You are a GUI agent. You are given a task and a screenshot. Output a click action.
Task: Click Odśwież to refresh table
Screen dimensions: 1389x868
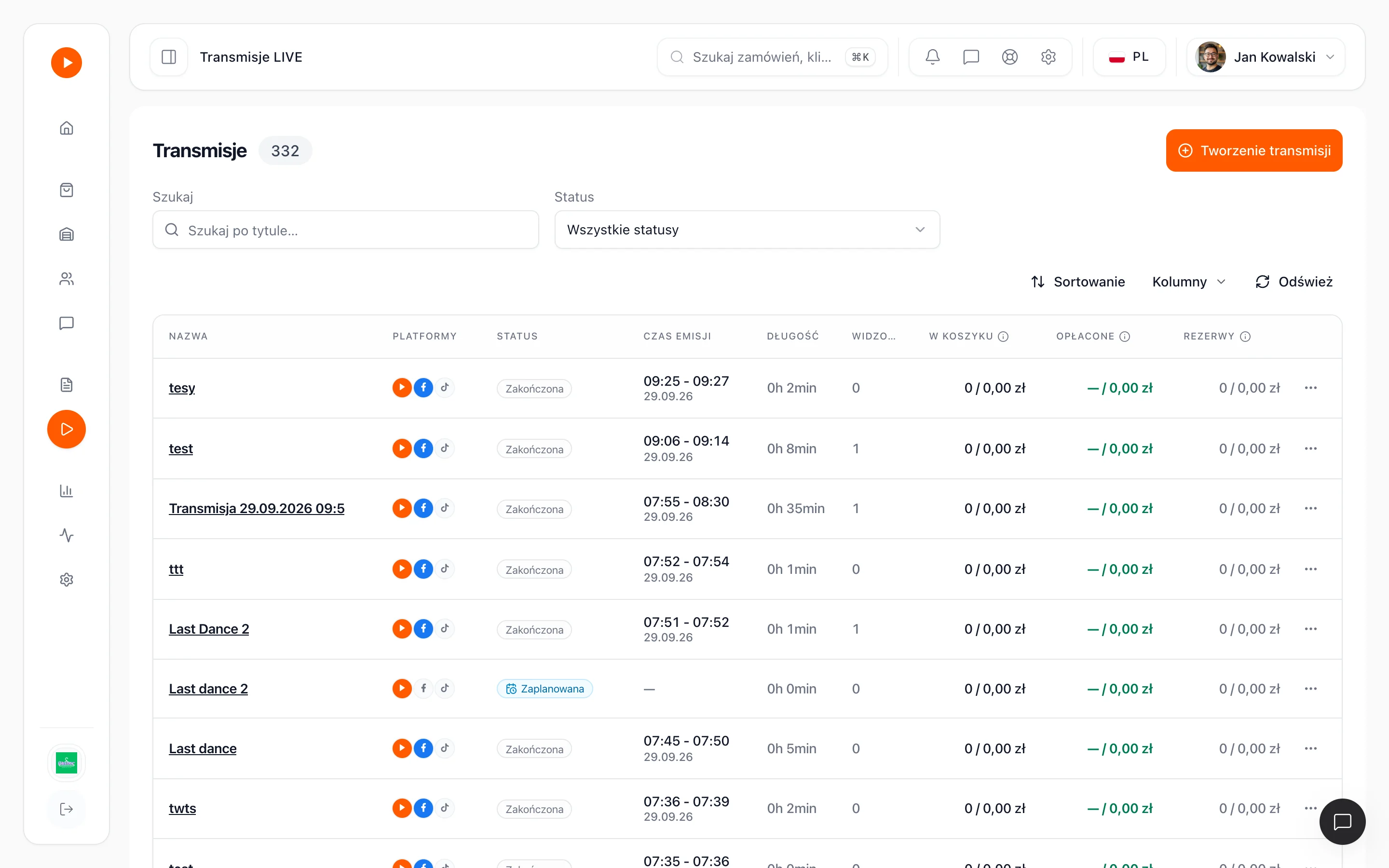1294,282
